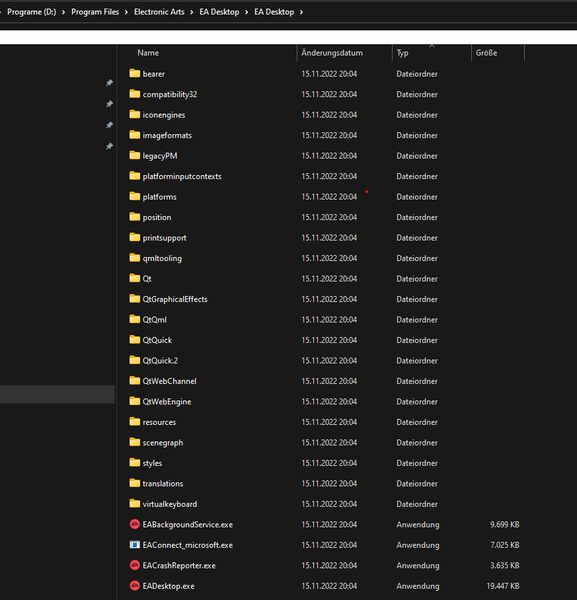Click the printsupport folder icon
Viewport: 577px width, 600px height.
click(x=134, y=237)
